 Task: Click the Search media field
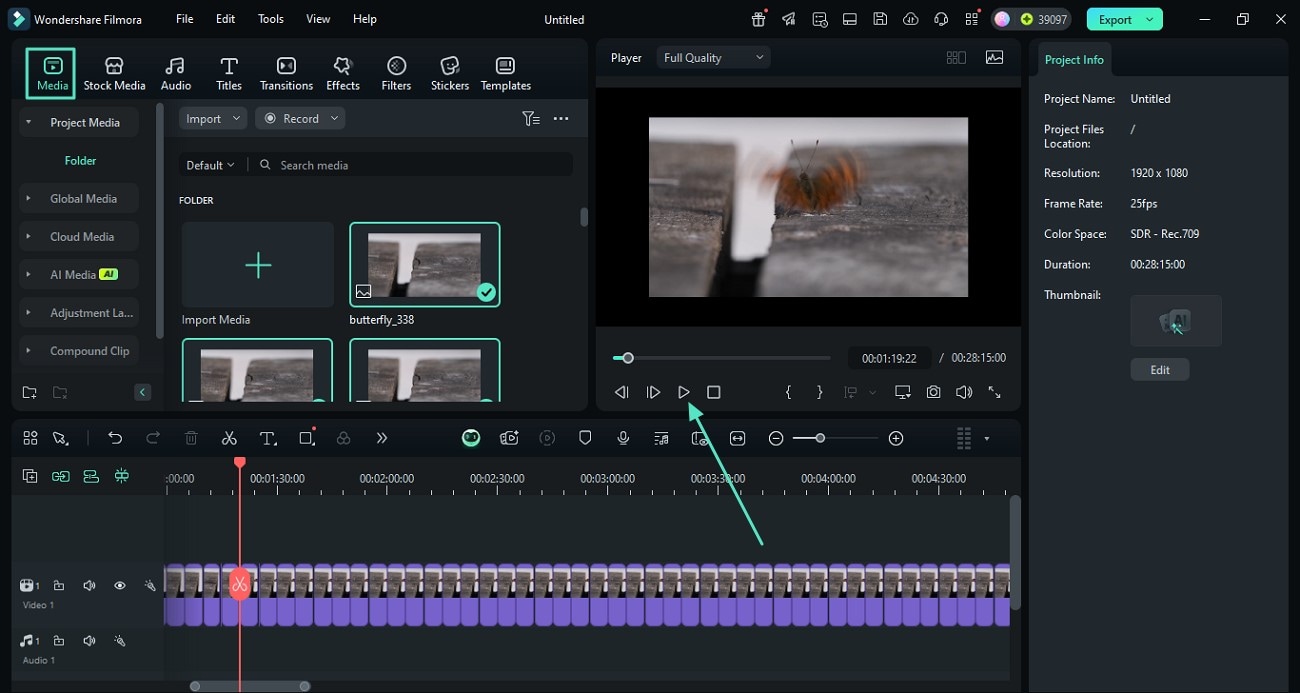point(415,165)
